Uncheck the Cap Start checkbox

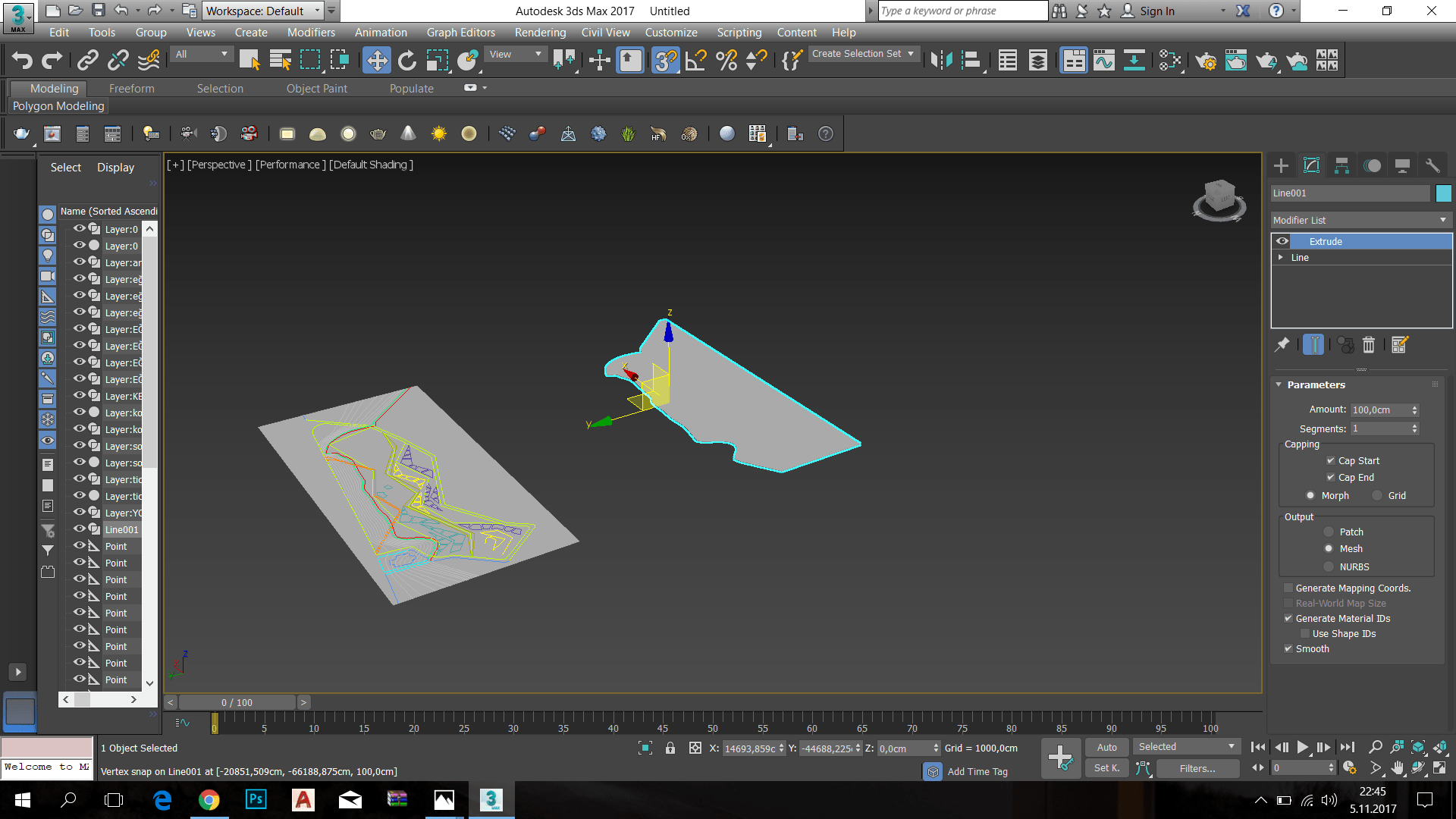point(1331,460)
